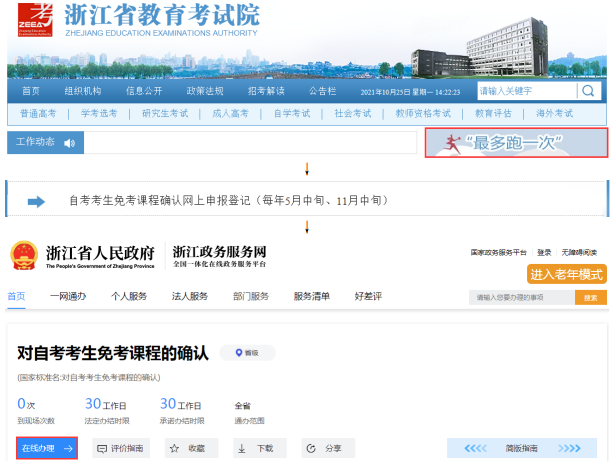This screenshot has width=614, height=476.
Task: Click the 请输入关键字 search field
Action: 526,91
